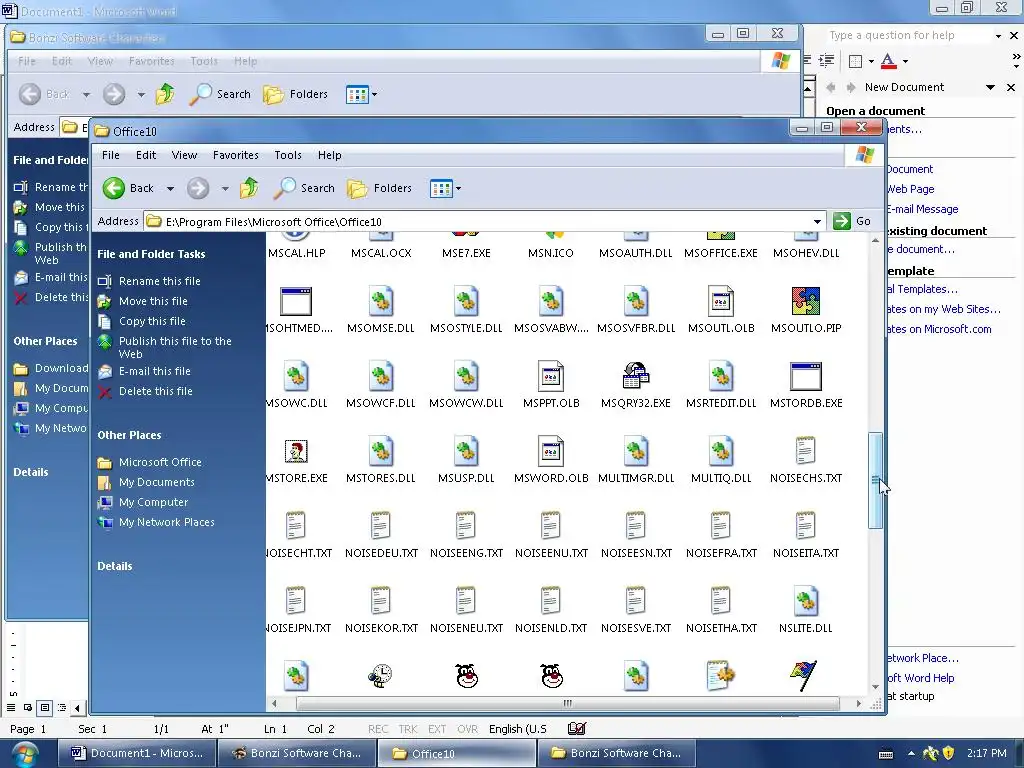Screen dimensions: 1024x768
Task: Click Delete this file task link
Action: [155, 391]
